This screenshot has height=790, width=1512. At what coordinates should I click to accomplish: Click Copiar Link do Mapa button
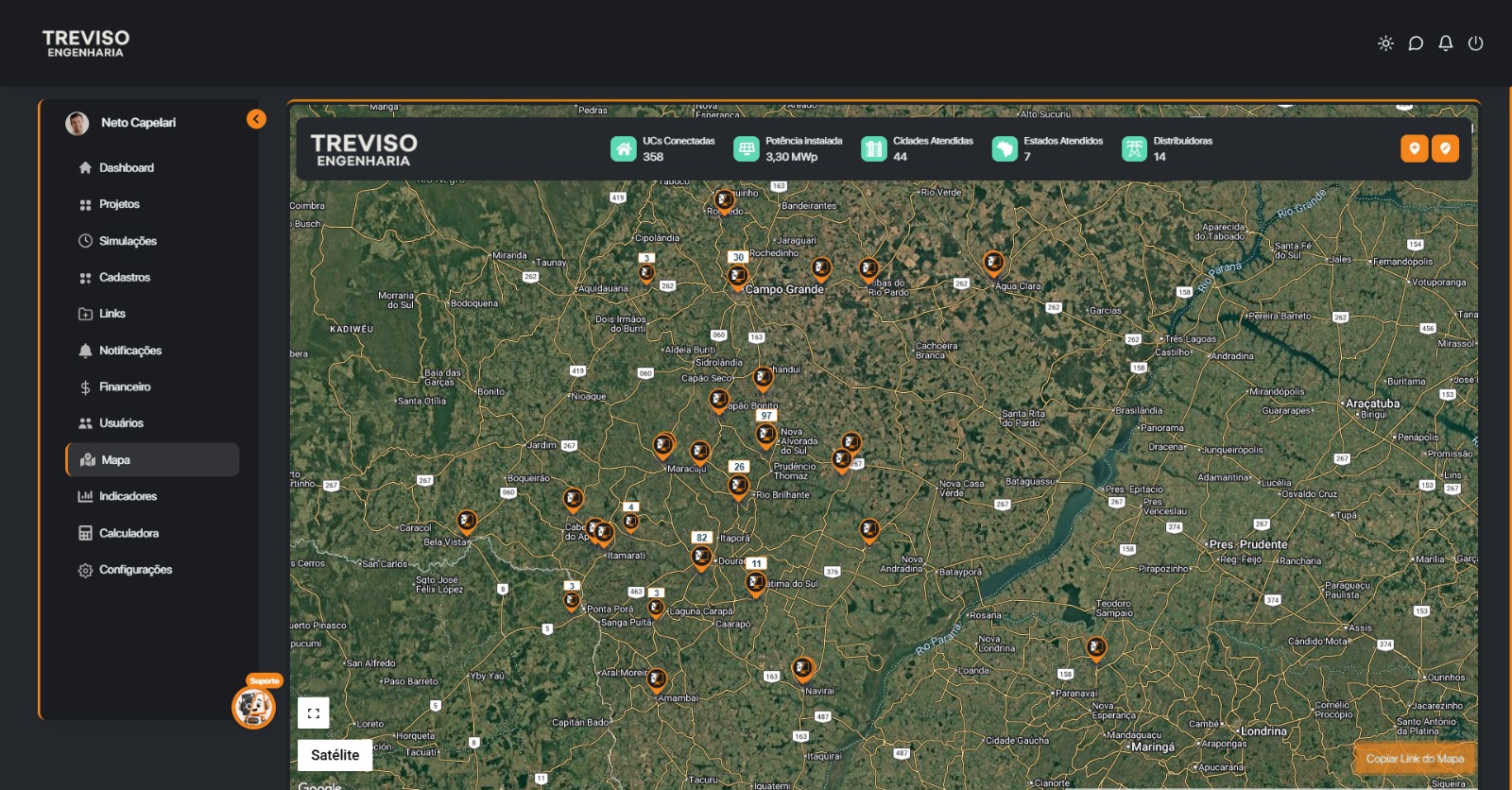(1415, 759)
